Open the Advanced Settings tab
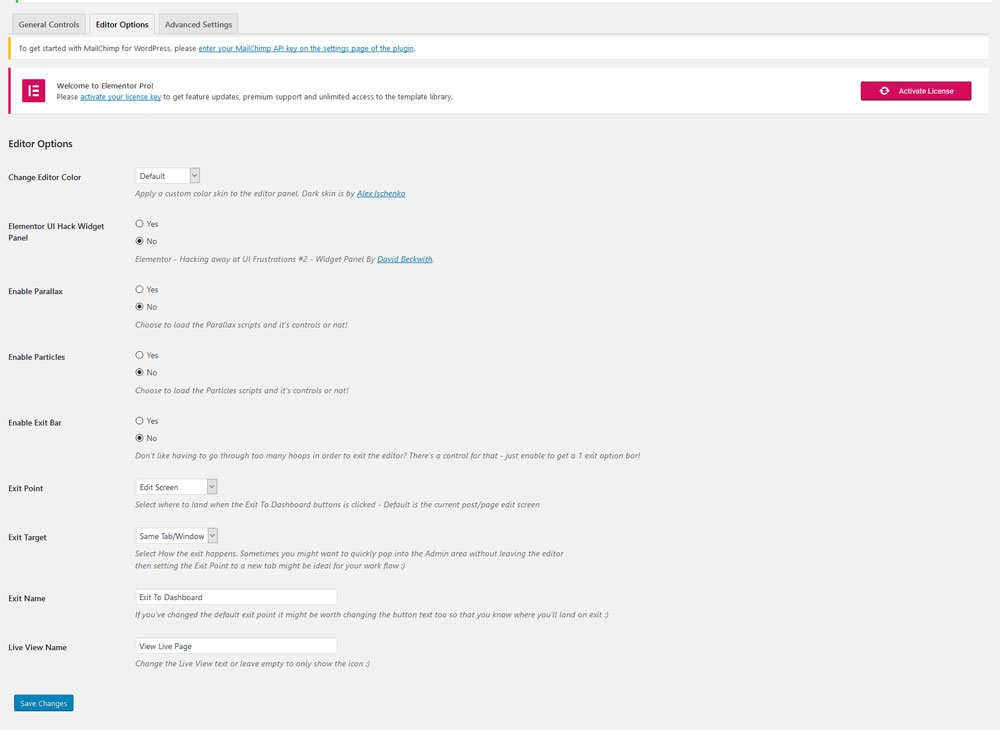Viewport: 1000px width, 730px height. [x=198, y=24]
